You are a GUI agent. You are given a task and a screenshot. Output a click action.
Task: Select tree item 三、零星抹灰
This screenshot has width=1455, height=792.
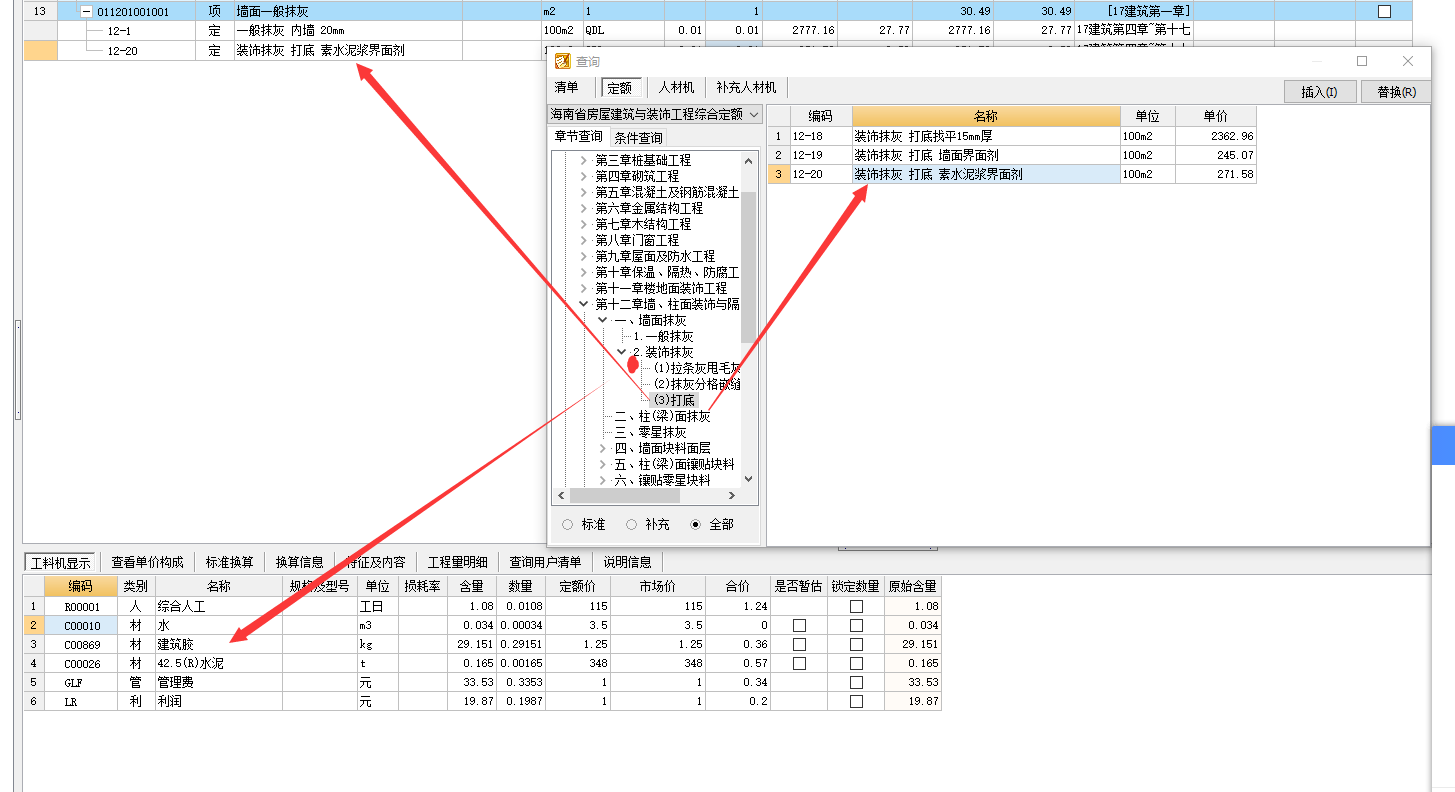click(x=650, y=432)
